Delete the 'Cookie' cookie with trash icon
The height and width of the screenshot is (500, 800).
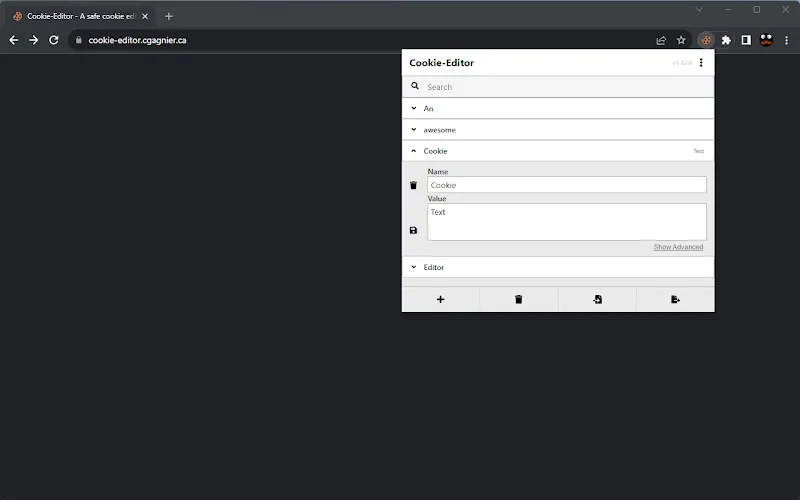pos(413,185)
